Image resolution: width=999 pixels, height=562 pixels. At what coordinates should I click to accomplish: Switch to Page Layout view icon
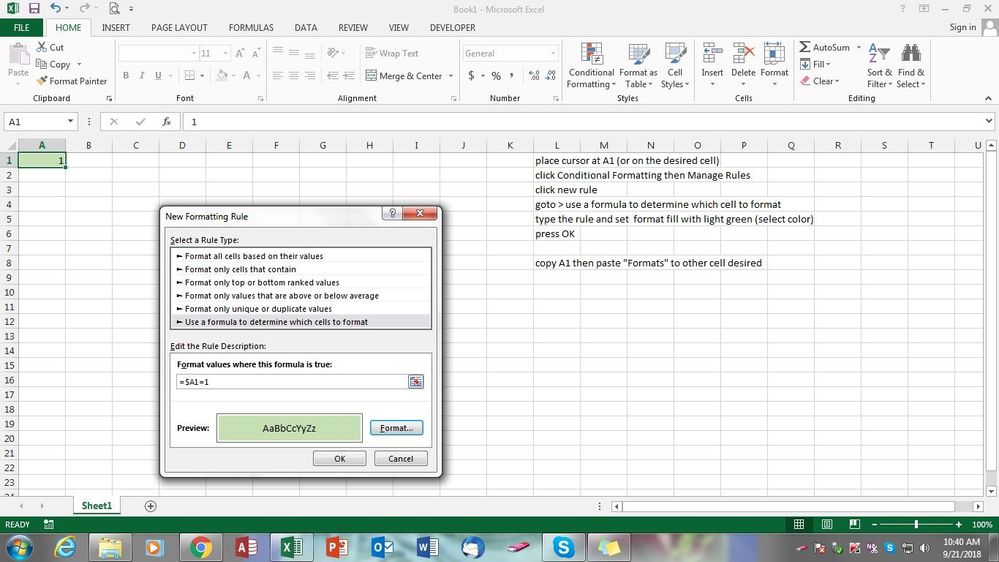827,524
